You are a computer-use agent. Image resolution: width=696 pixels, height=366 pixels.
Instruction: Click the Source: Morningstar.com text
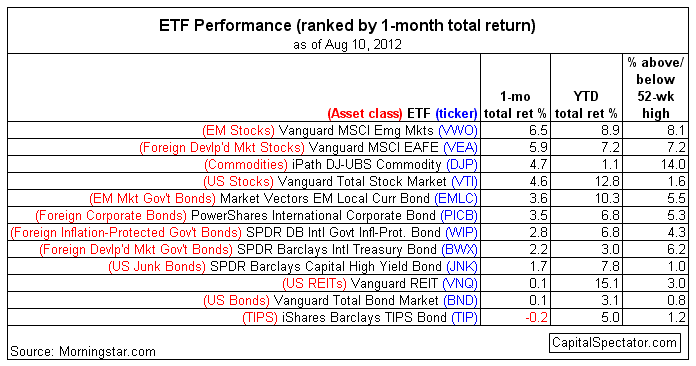[83, 352]
